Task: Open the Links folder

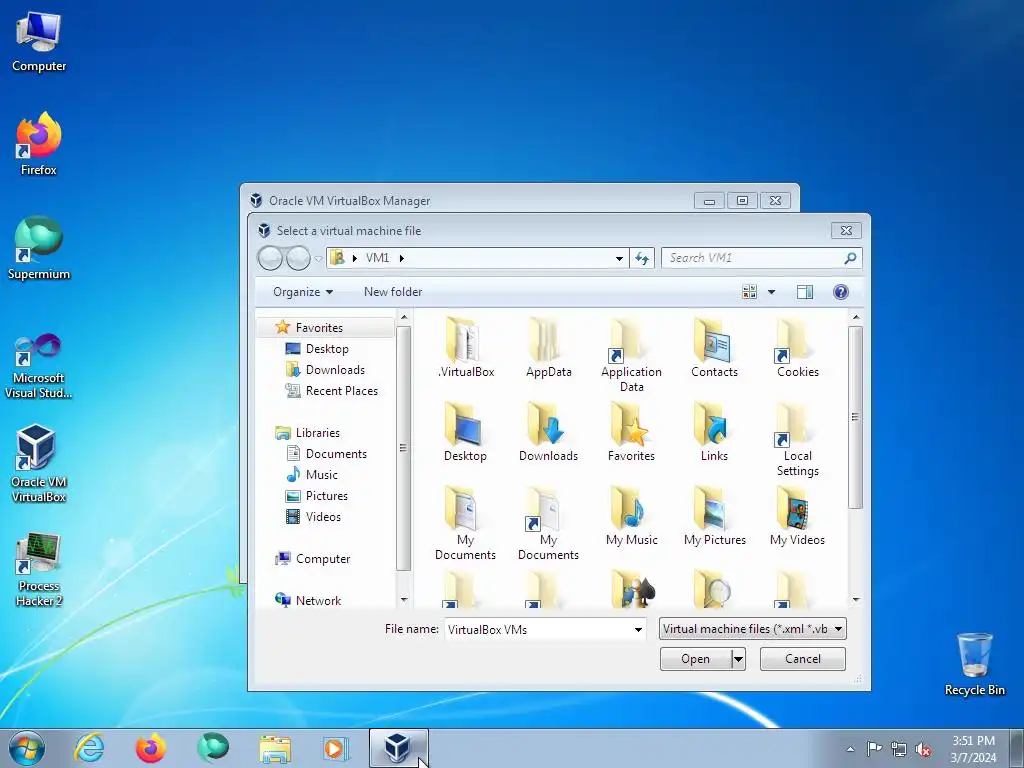Action: point(714,432)
